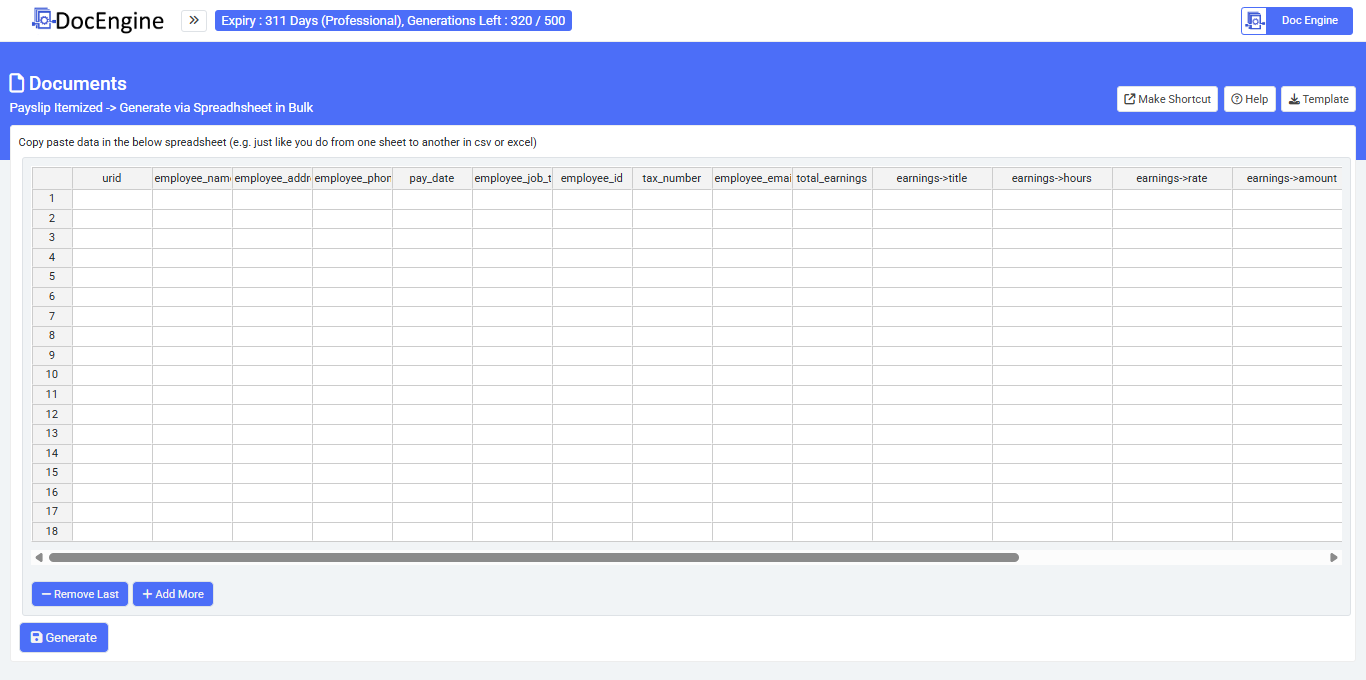Image resolution: width=1366 pixels, height=680 pixels.
Task: Click the first cell under urid column
Action: [112, 198]
